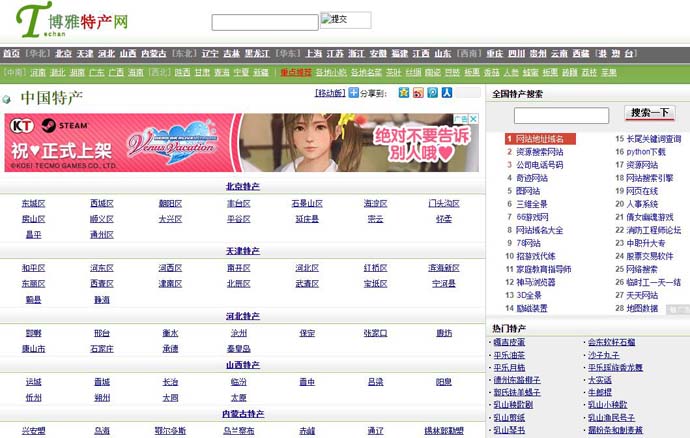690x438 pixels.
Task: Click the 和平区 link under Tianjin
Action: tap(33, 268)
